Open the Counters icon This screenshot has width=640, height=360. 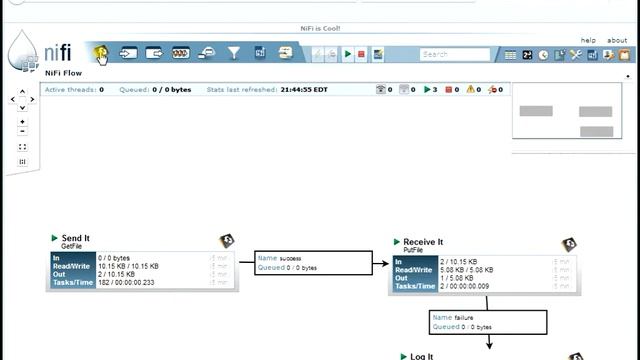pos(527,55)
